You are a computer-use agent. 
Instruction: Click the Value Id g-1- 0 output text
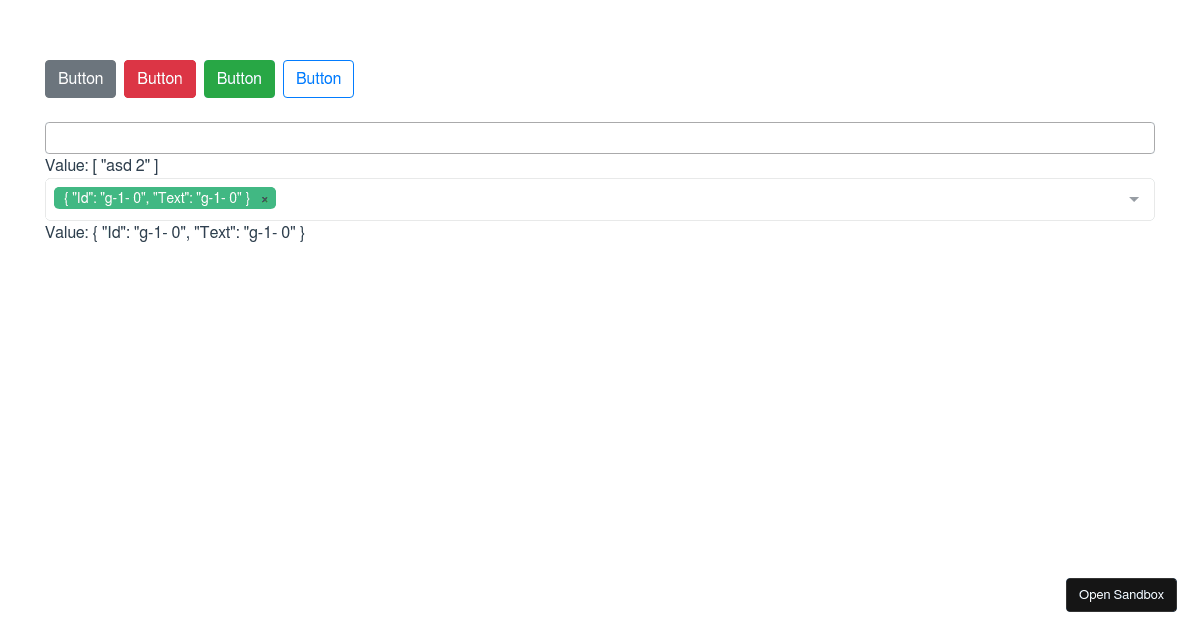[x=175, y=232]
